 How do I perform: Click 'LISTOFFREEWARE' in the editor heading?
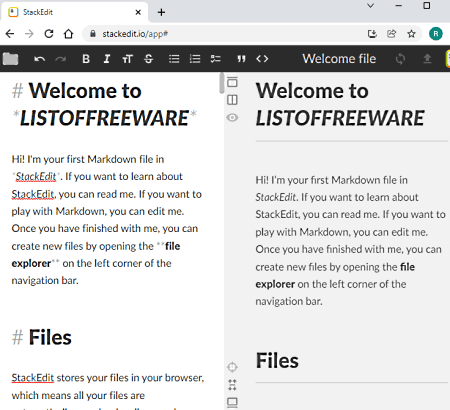pos(104,118)
